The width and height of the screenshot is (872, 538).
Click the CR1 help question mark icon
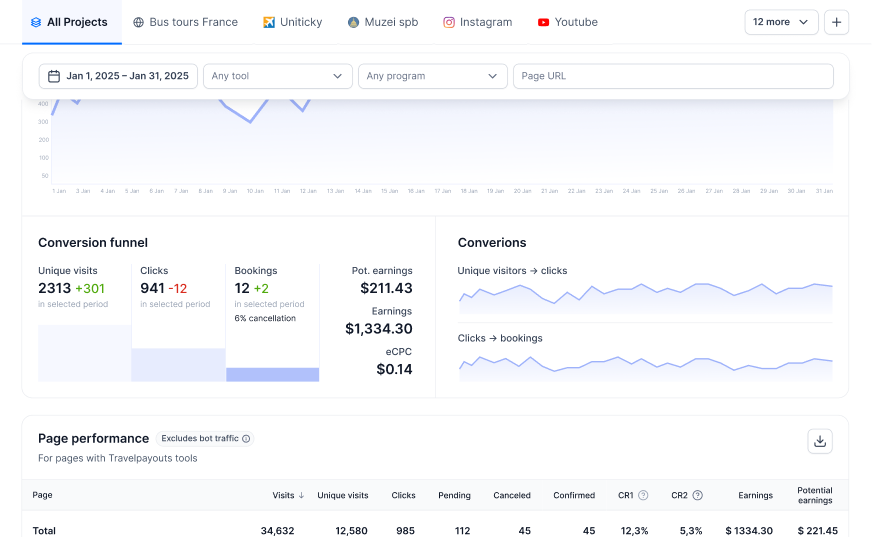click(643, 495)
